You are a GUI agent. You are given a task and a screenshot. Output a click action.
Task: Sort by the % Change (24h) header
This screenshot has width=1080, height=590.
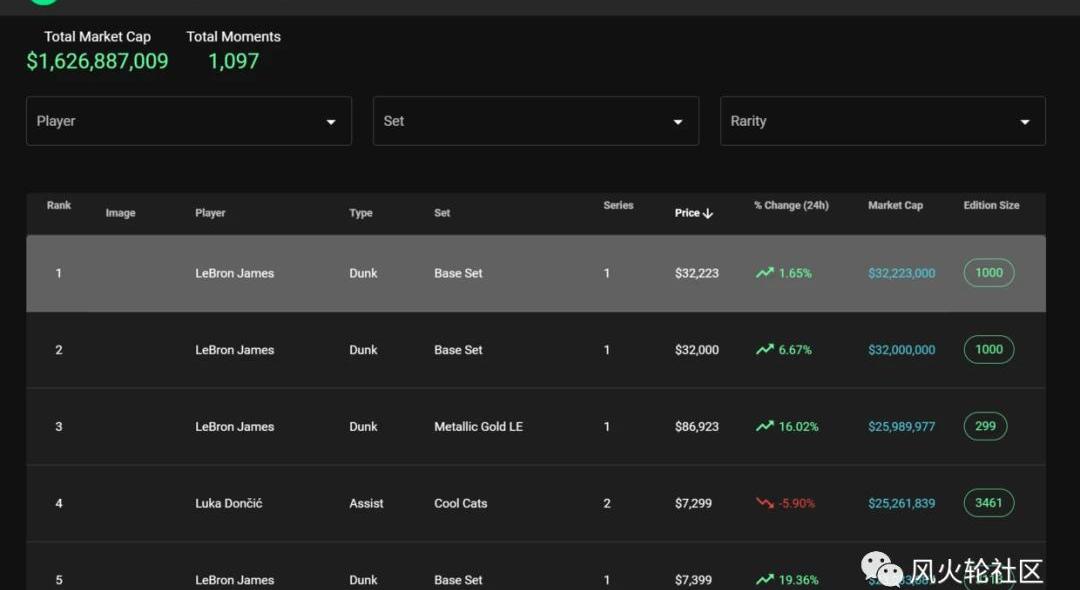pyautogui.click(x=791, y=205)
